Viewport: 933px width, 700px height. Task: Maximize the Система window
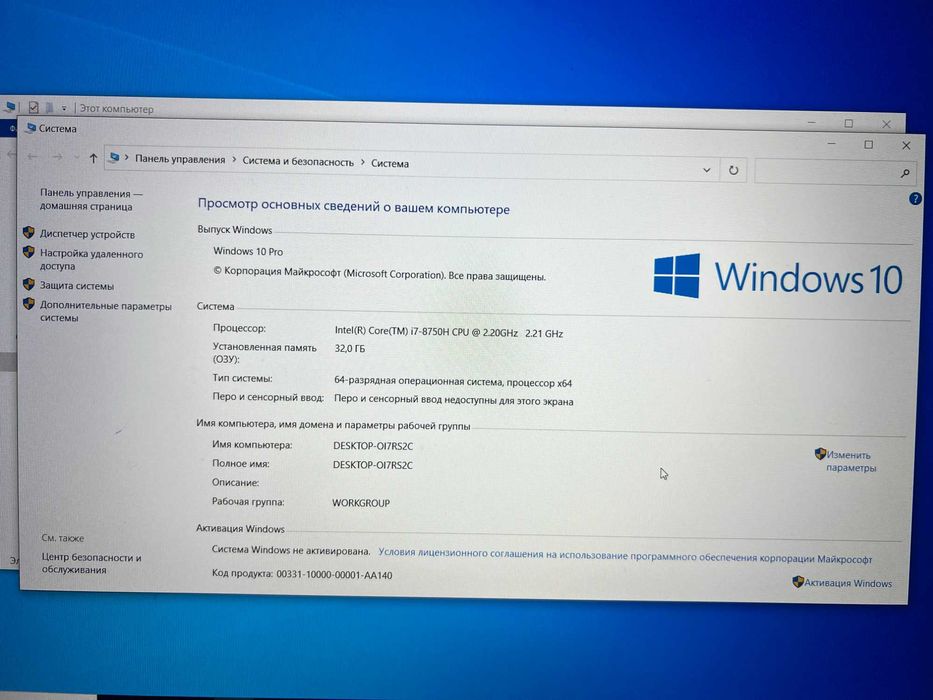click(869, 145)
